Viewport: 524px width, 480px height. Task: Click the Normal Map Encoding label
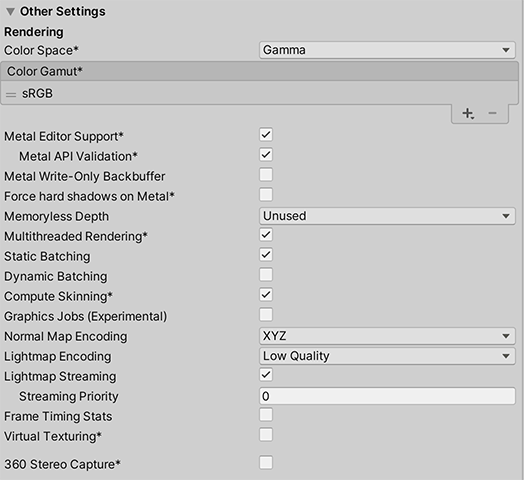[66, 336]
